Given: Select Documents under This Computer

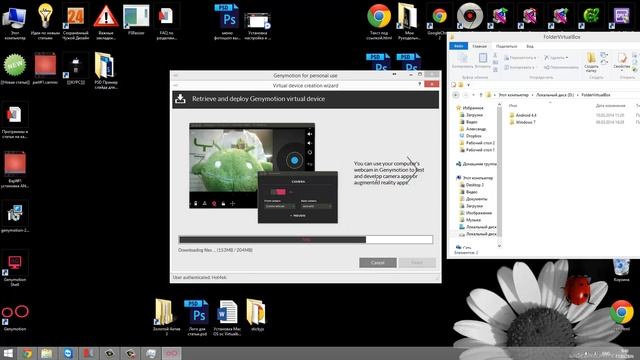Looking at the screenshot, I should [x=473, y=199].
